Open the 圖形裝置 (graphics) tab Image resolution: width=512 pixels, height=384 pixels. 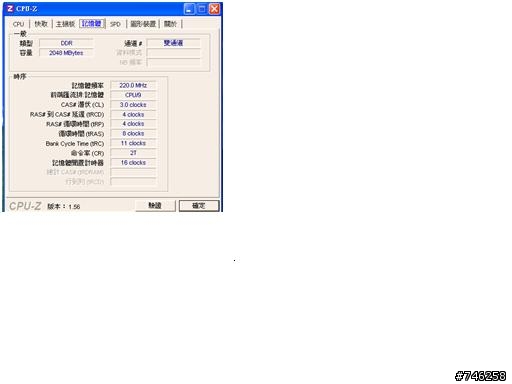[143, 24]
